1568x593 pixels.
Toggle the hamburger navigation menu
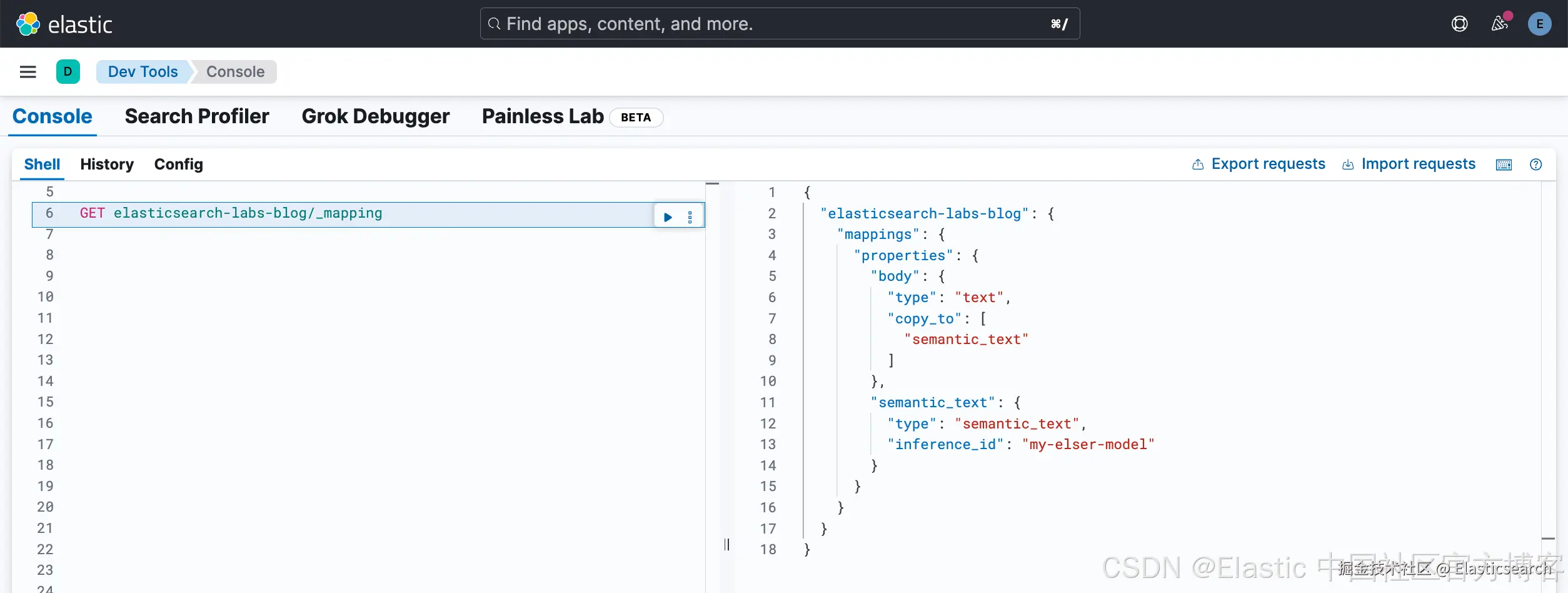point(28,72)
